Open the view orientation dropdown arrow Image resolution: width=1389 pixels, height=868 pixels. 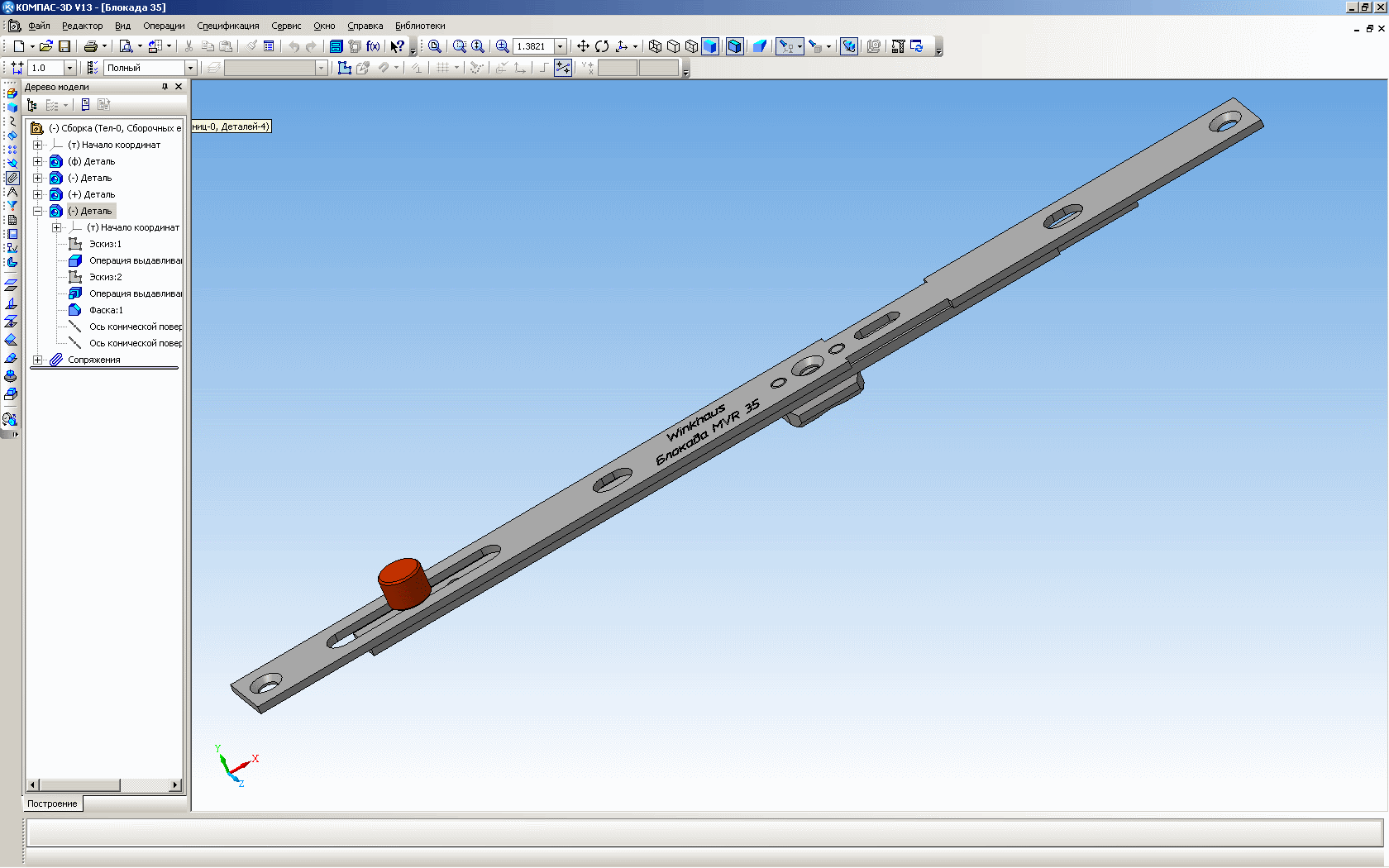click(x=635, y=46)
